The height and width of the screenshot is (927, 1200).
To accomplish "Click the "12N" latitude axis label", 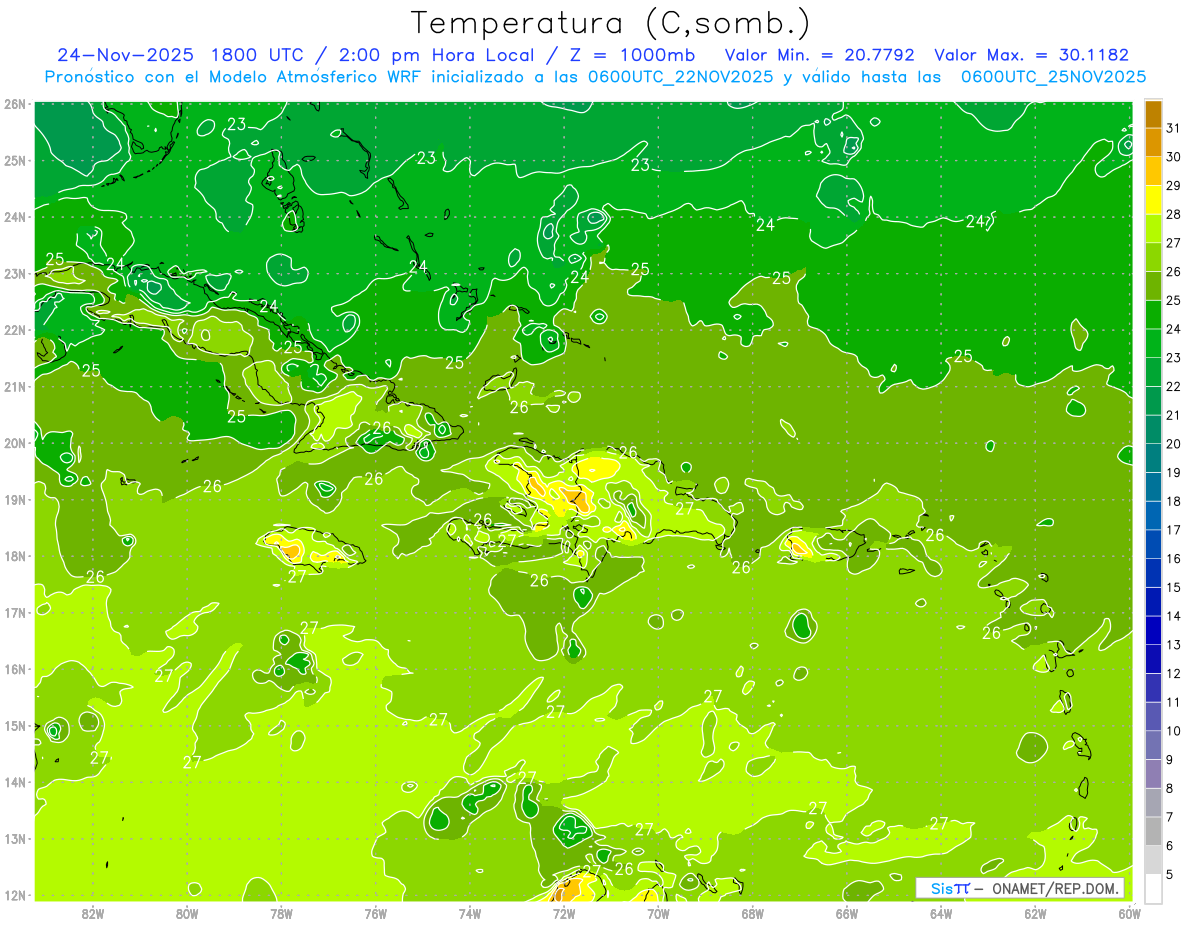I will pos(14,895).
